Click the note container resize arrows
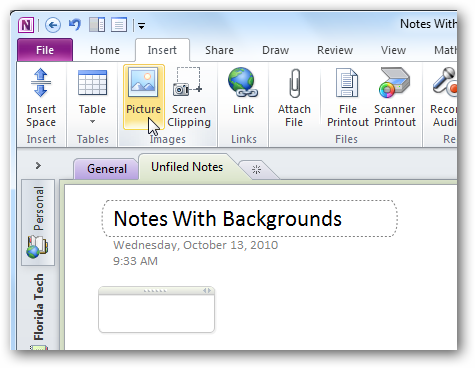 point(207,291)
